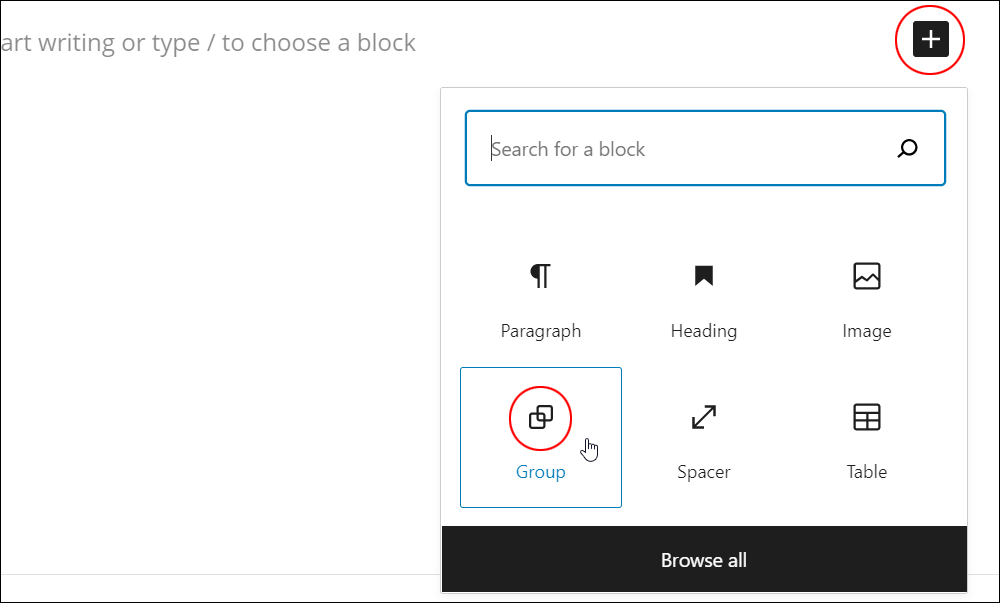This screenshot has height=603, width=1000.
Task: Click the blue Group text label
Action: (x=540, y=472)
